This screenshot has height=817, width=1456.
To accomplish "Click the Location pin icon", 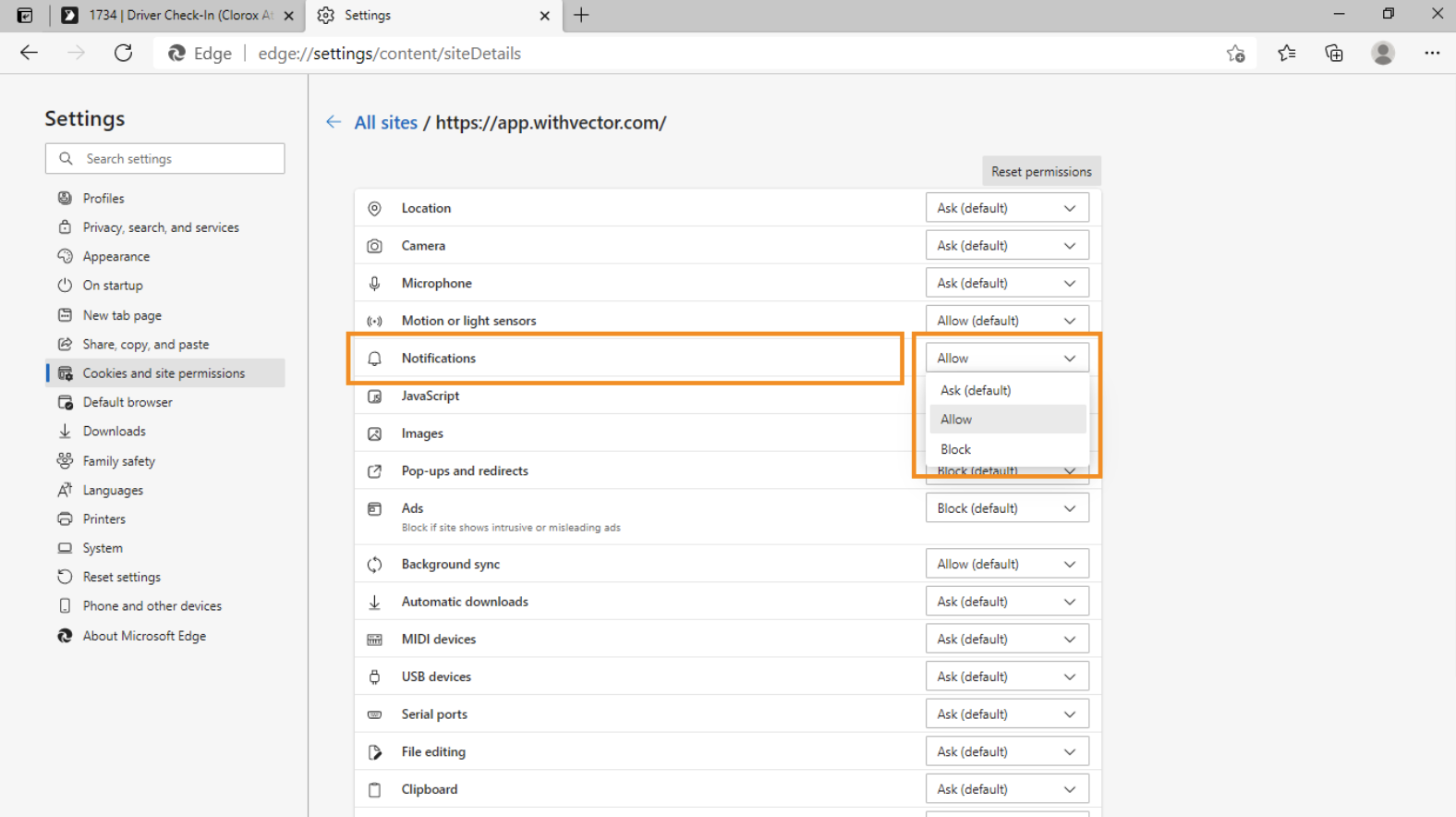I will click(x=374, y=209).
